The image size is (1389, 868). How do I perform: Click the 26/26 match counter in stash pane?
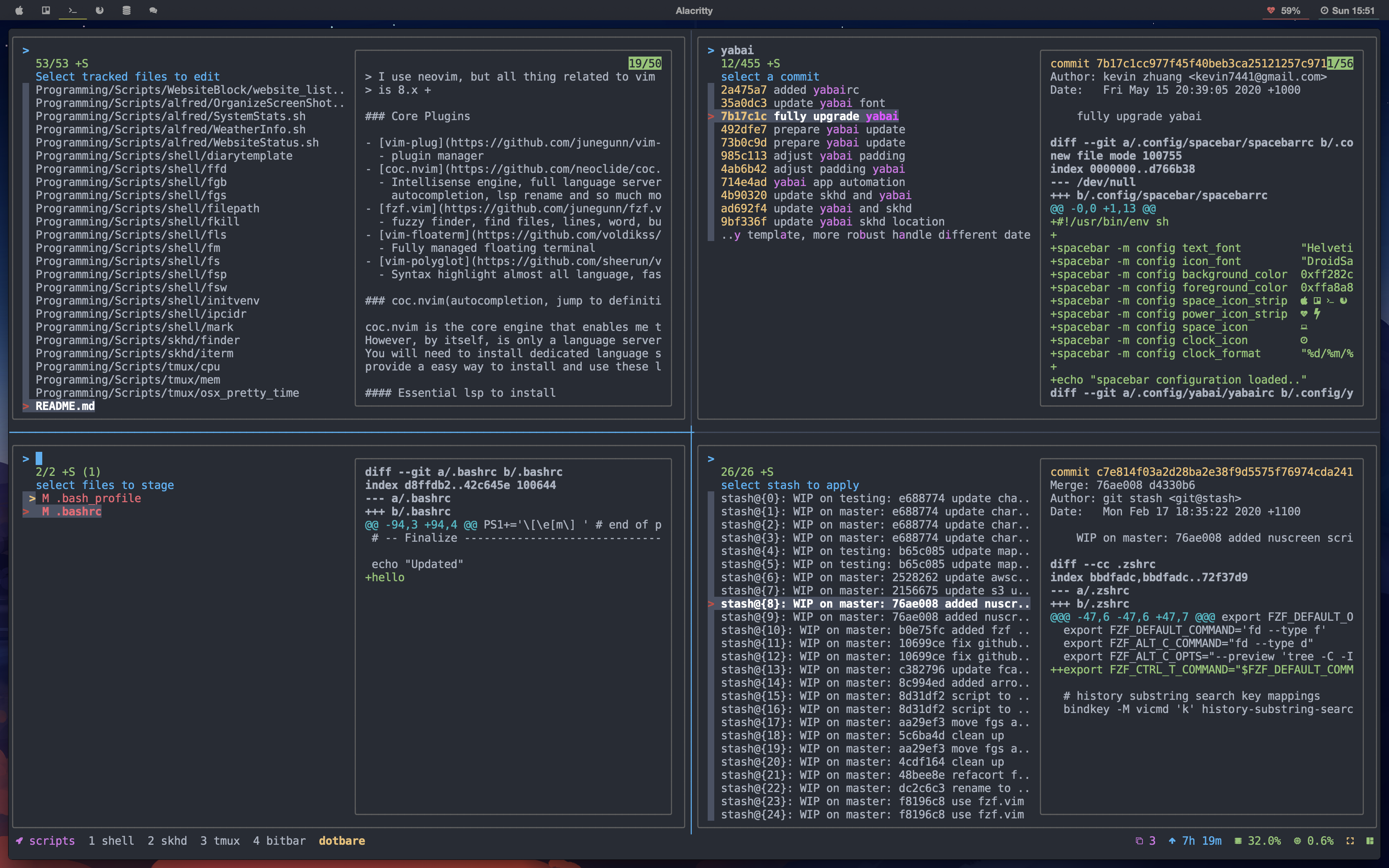747,472
